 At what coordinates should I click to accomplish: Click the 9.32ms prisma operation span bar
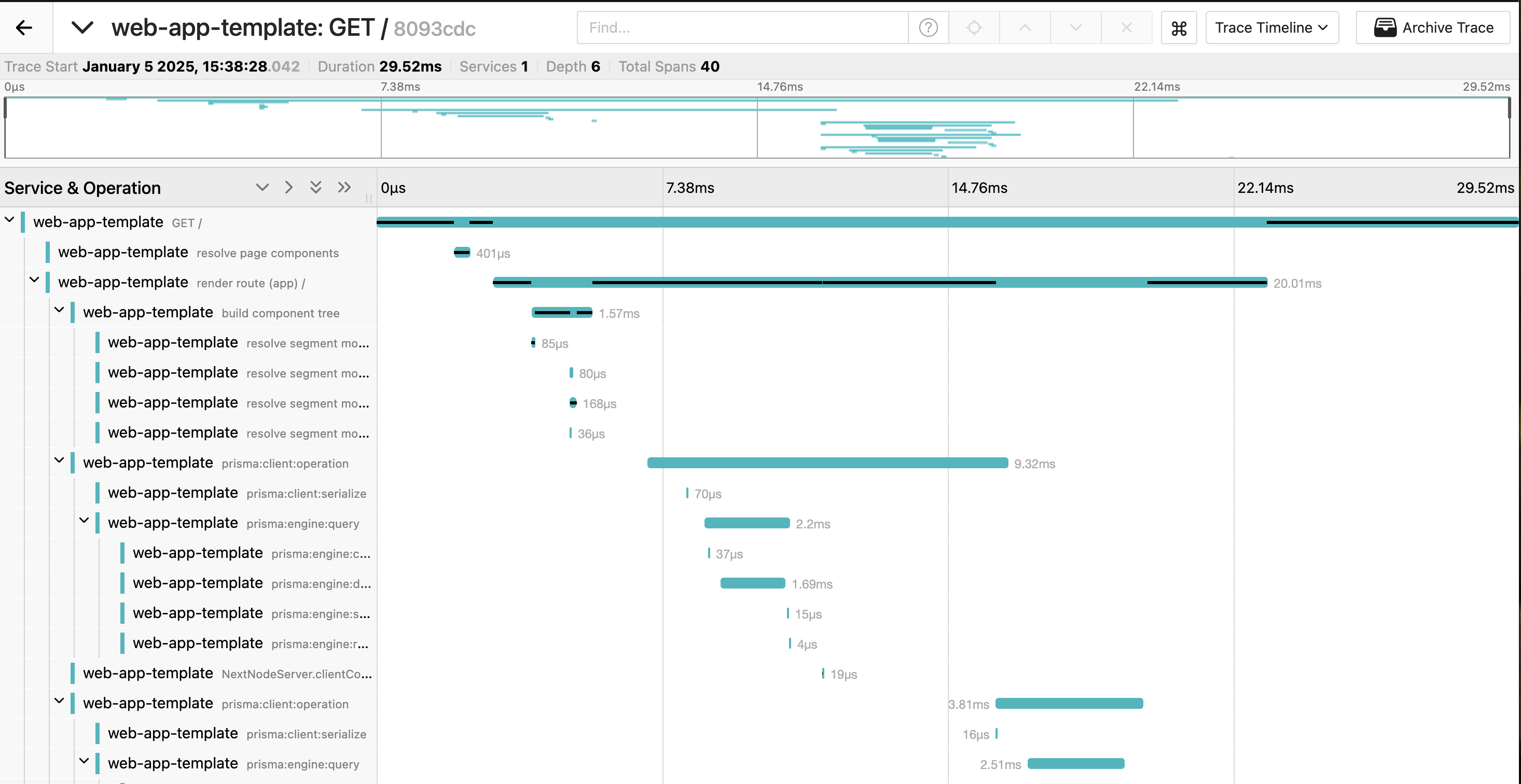tap(828, 463)
